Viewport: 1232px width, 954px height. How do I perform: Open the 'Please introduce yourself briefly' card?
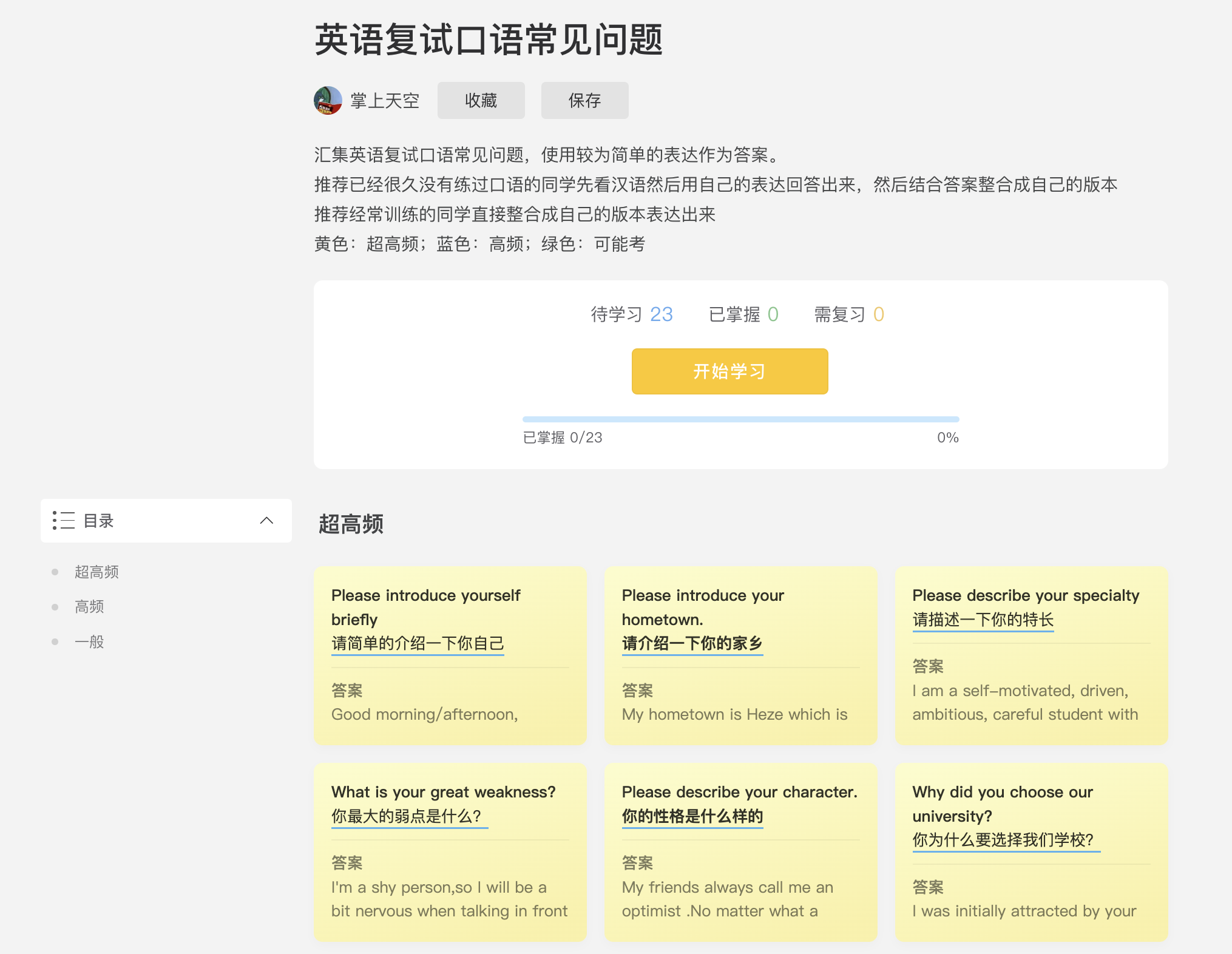point(450,655)
